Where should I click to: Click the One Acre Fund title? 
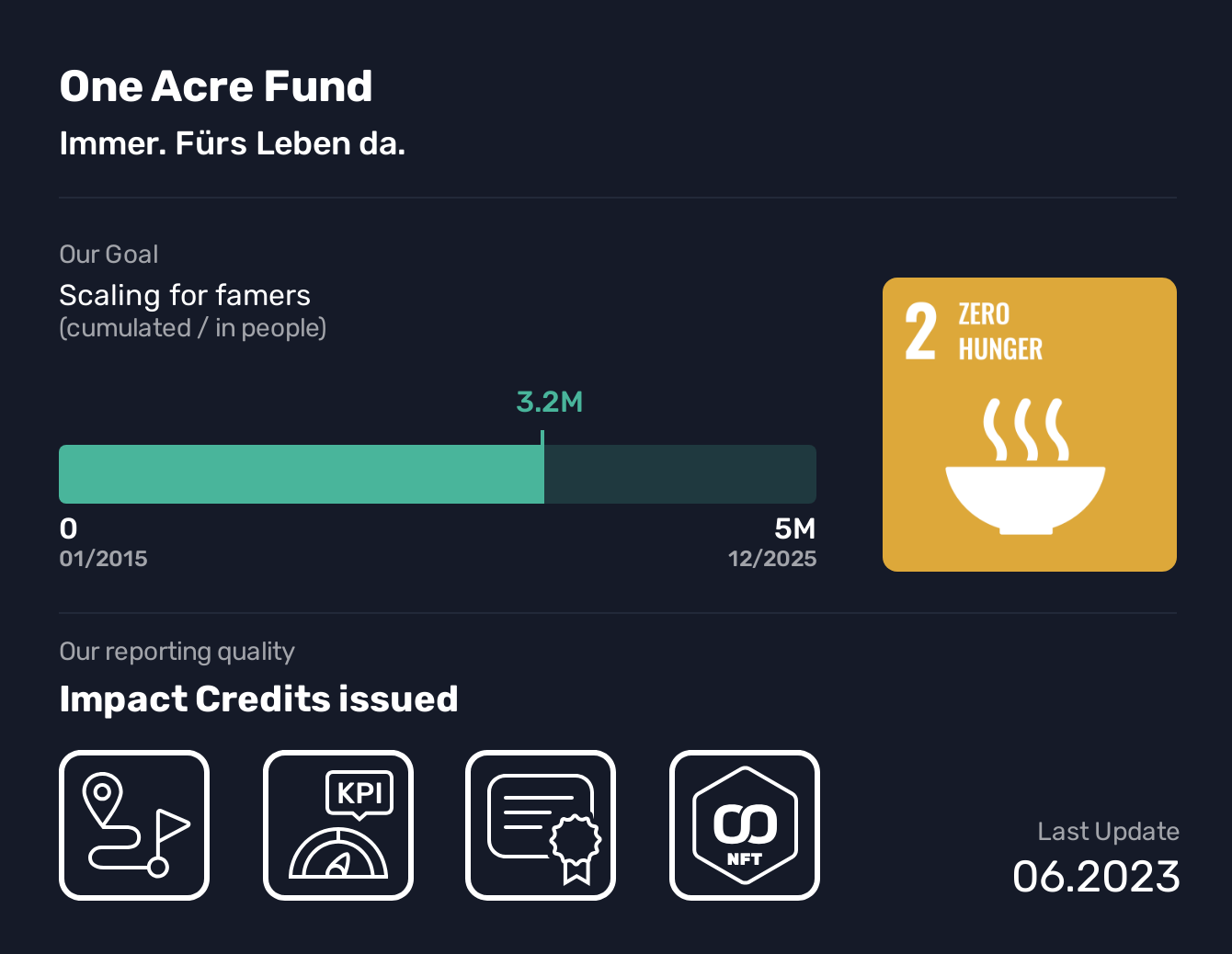click(x=216, y=87)
